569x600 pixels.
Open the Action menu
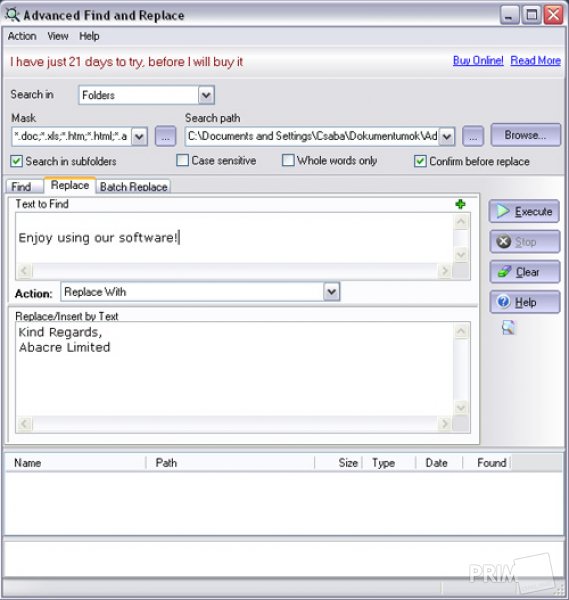(22, 36)
